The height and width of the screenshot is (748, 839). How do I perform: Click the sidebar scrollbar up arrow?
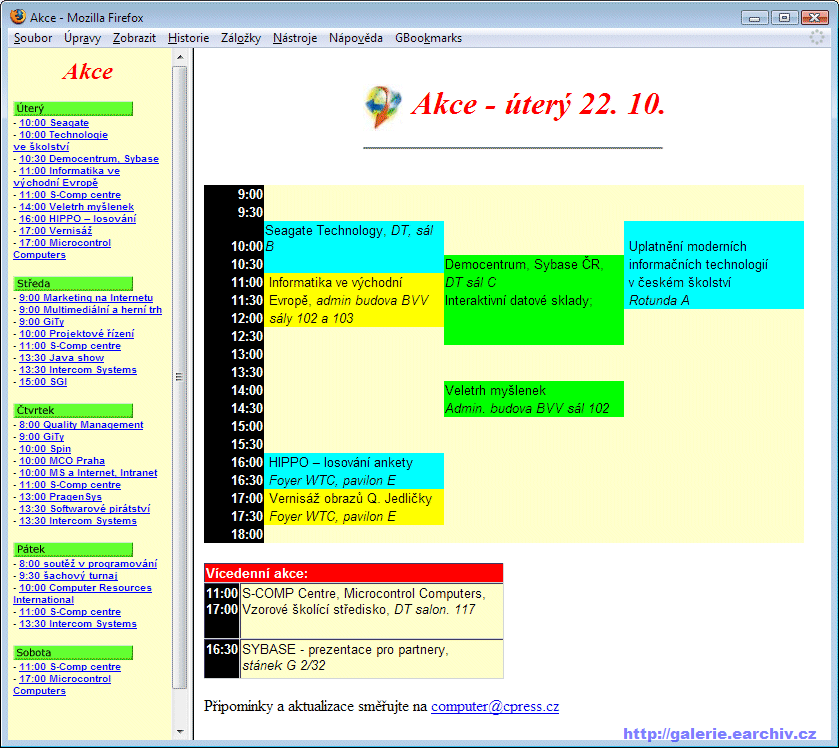click(180, 57)
